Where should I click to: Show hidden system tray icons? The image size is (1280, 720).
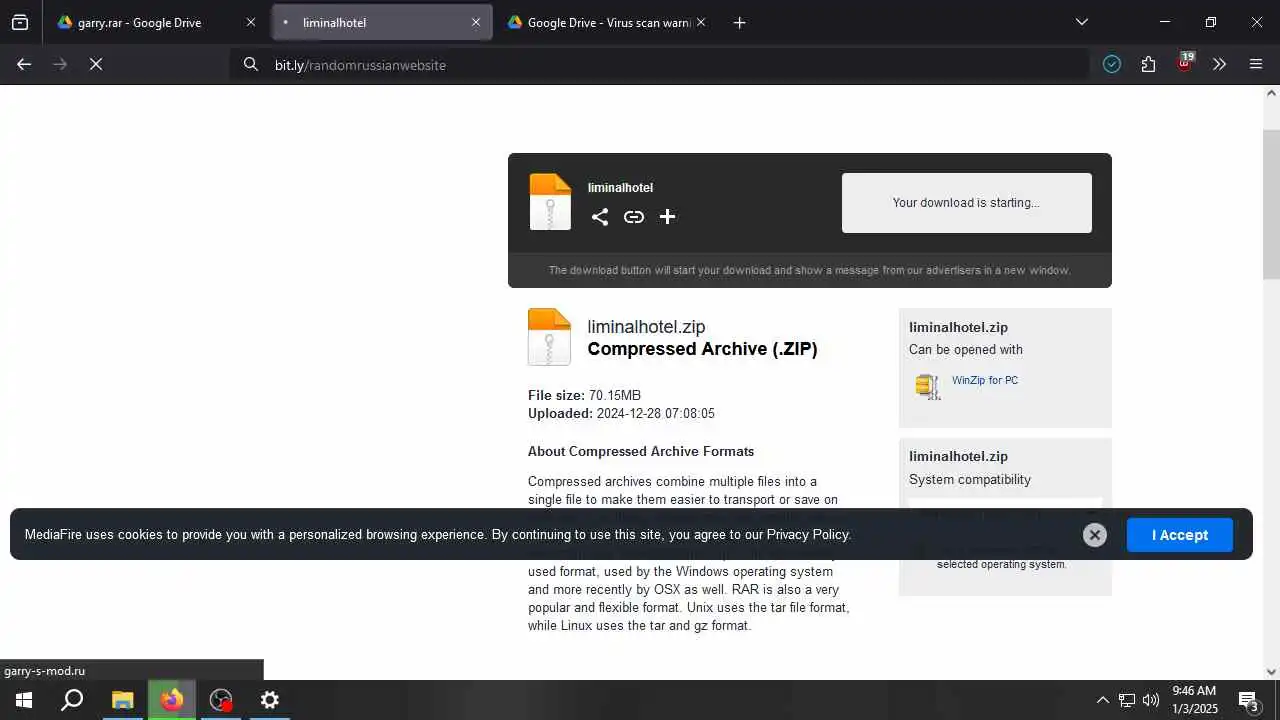point(1102,700)
